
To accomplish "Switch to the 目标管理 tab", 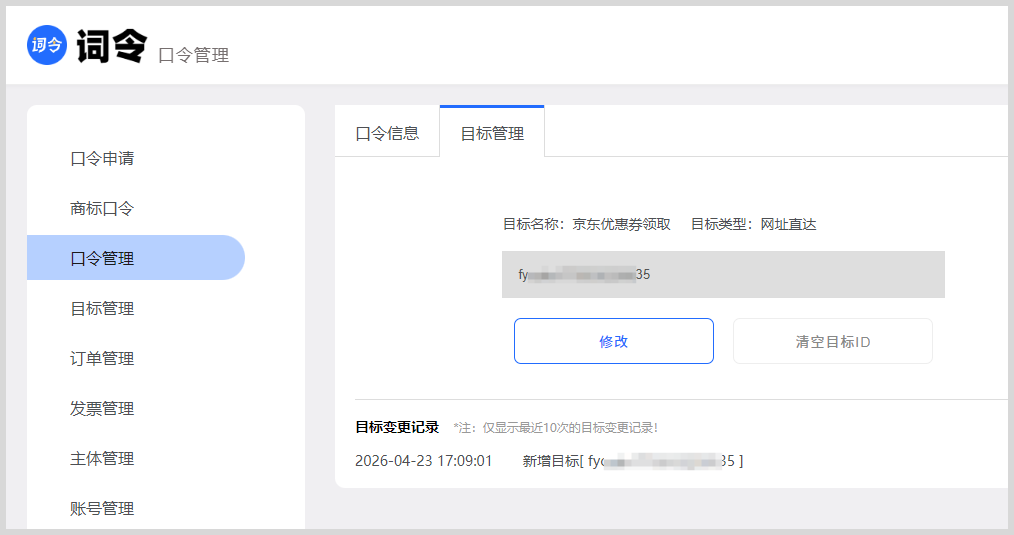I will pyautogui.click(x=492, y=133).
